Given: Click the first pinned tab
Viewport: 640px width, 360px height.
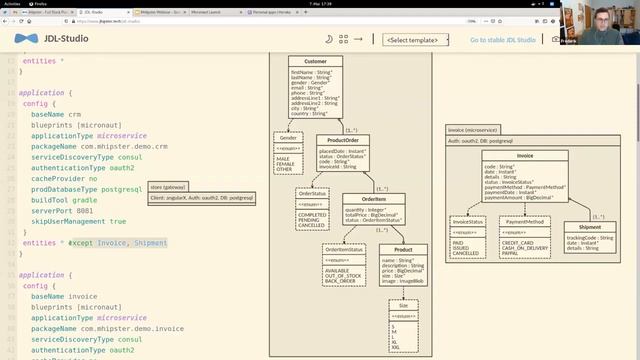Looking at the screenshot, I should click(x=5, y=12).
